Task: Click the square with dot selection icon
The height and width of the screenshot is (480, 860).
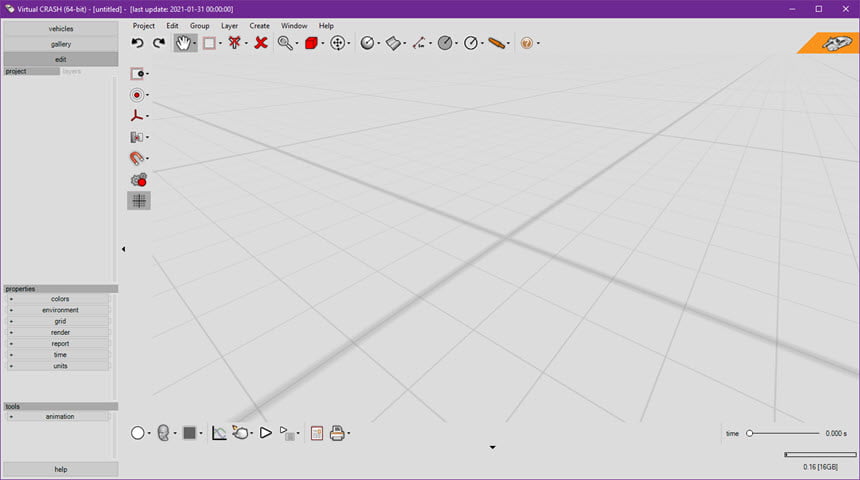Action: (x=137, y=74)
